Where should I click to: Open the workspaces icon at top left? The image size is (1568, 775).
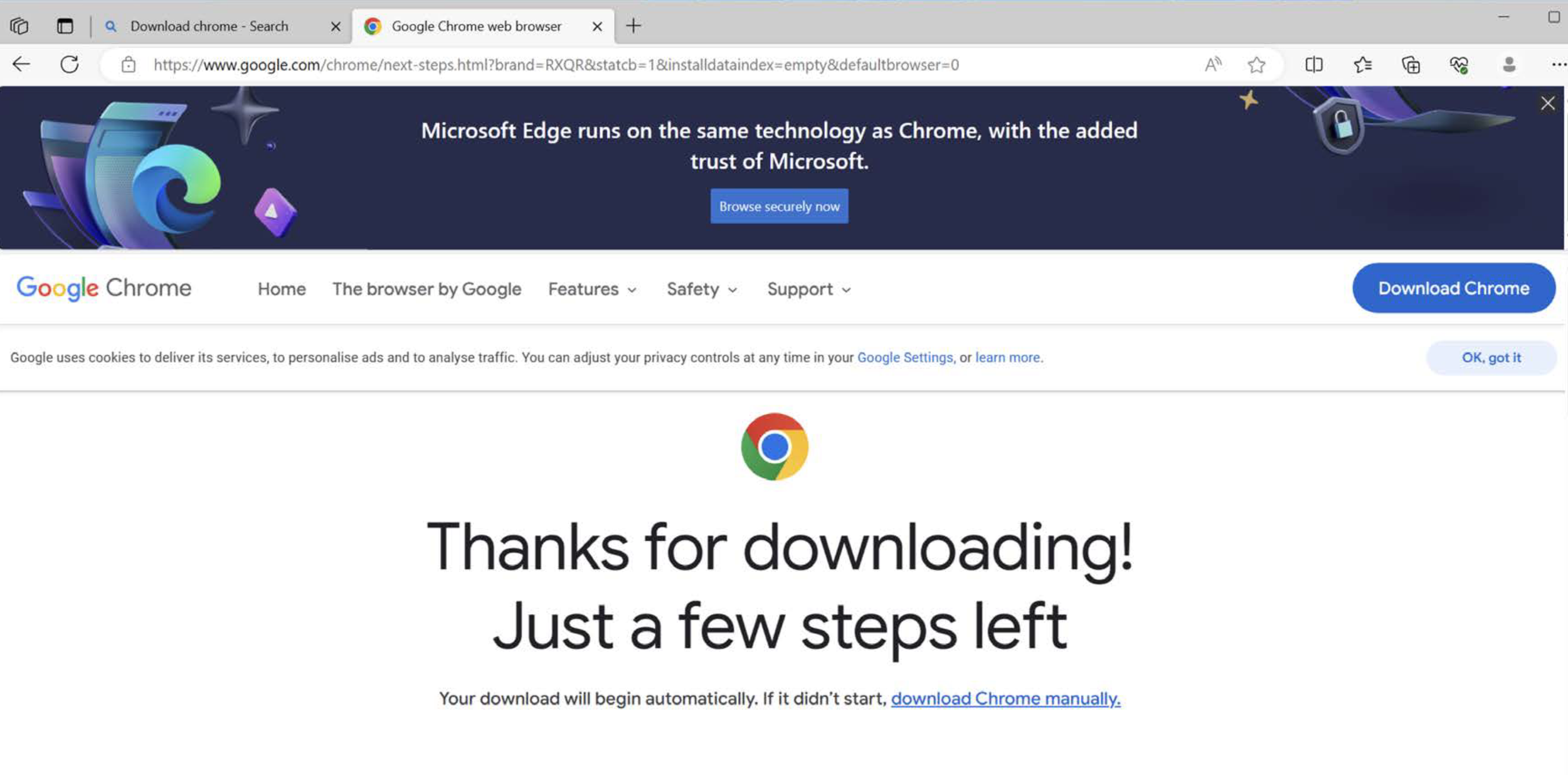point(19,26)
